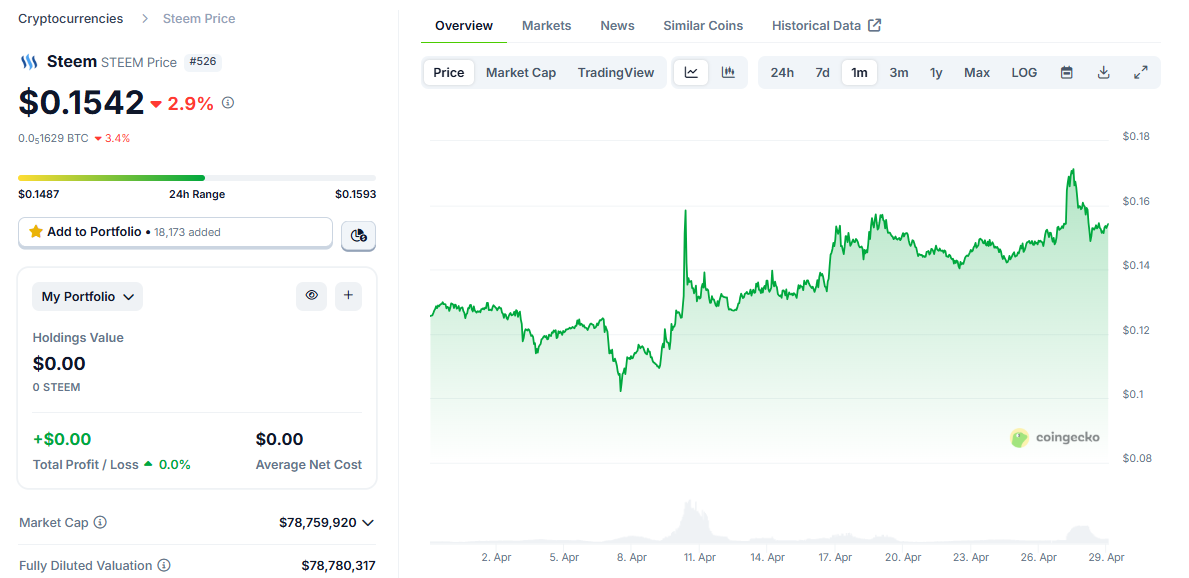
Task: Select the TradingView chart mode
Action: tap(616, 73)
